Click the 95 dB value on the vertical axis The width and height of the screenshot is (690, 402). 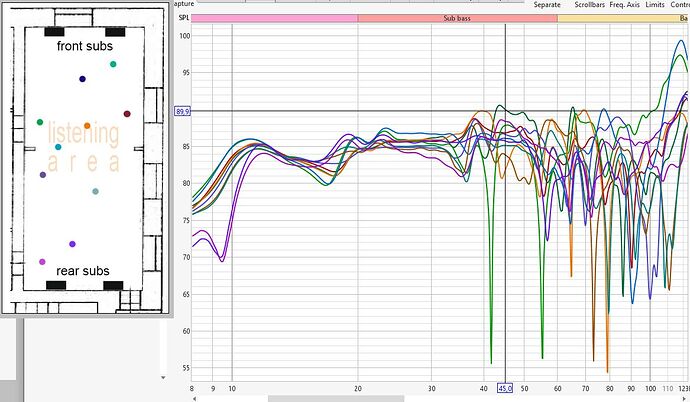point(186,73)
